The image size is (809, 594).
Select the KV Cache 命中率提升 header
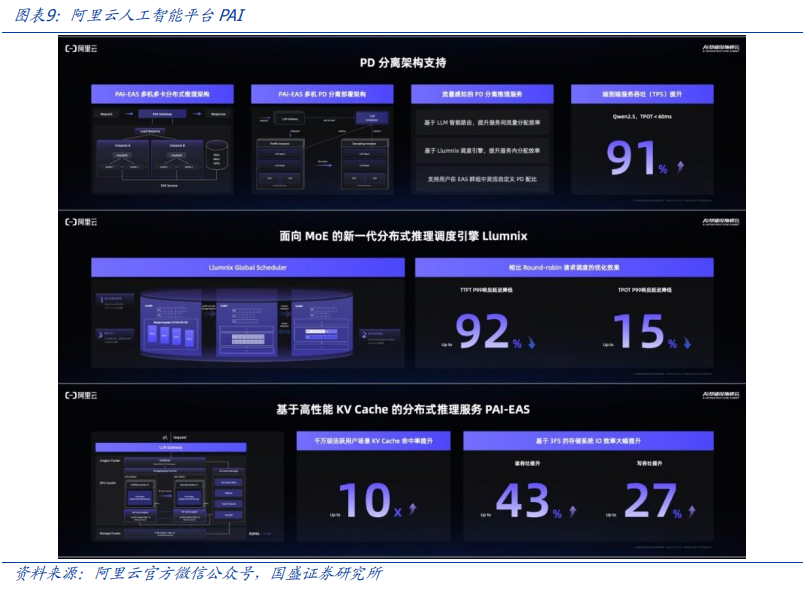[x=374, y=441]
